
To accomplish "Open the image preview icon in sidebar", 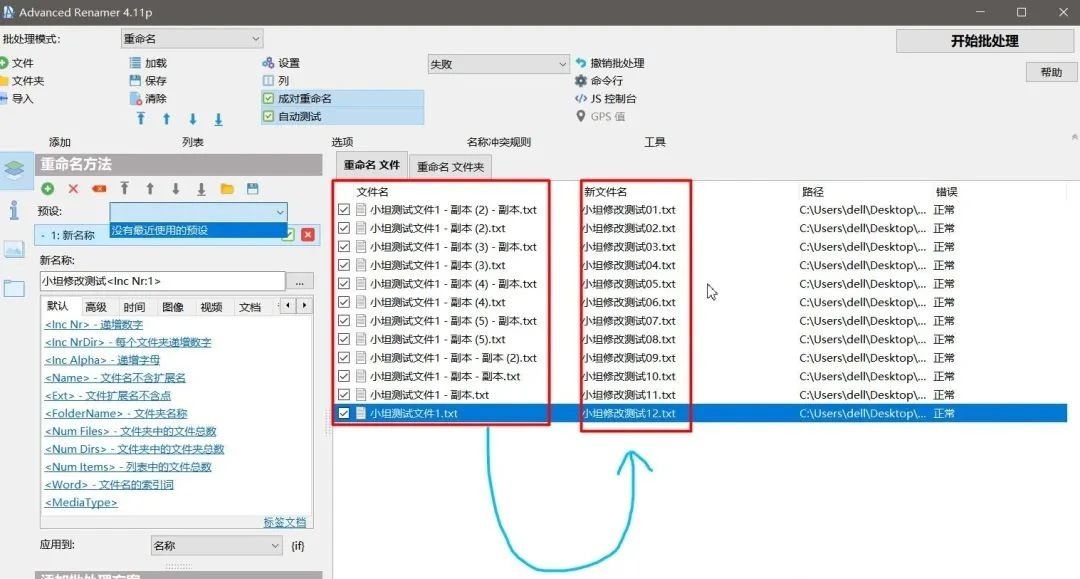I will pos(14,249).
